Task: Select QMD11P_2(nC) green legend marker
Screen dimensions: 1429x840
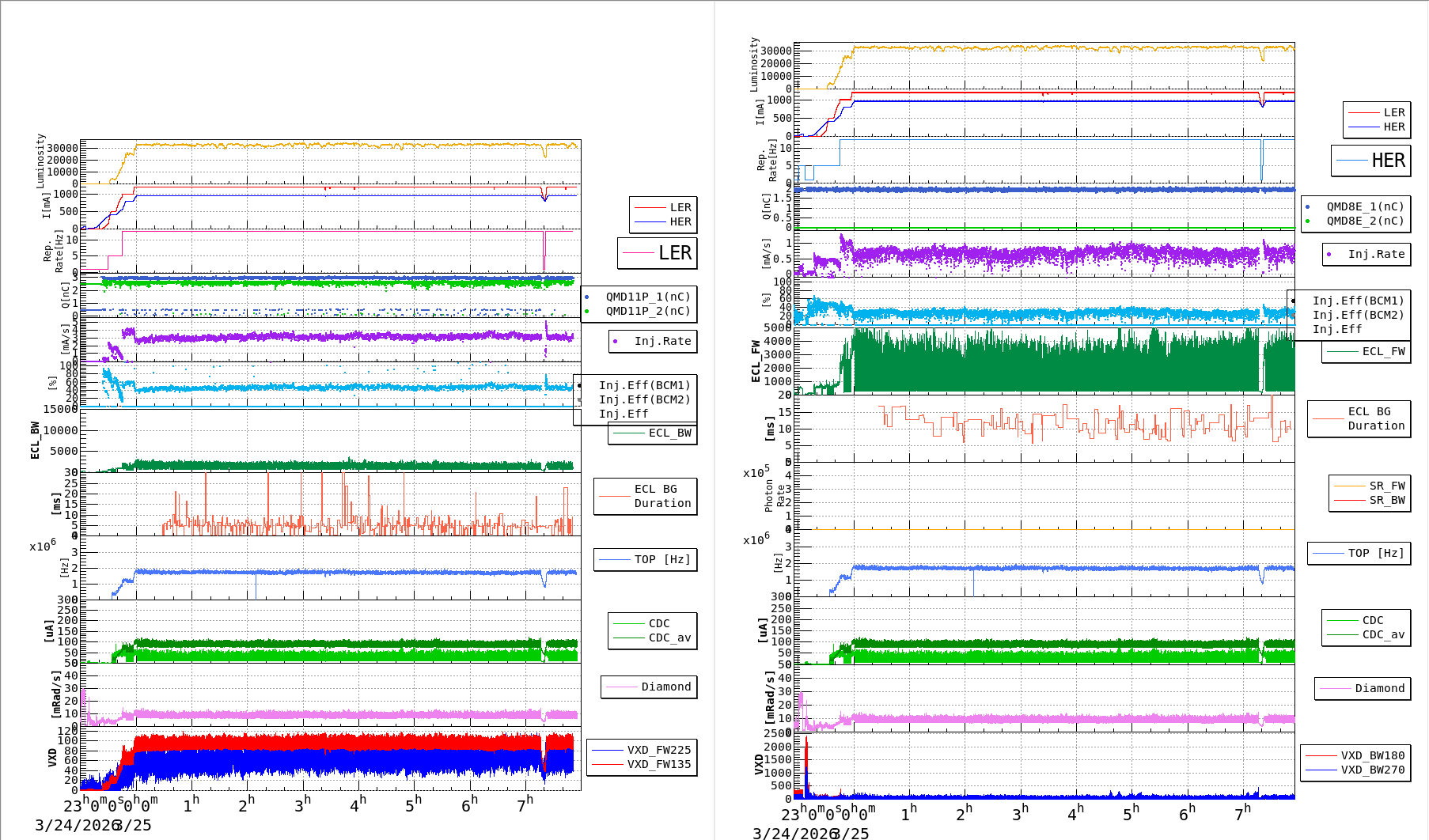Action: [x=586, y=312]
